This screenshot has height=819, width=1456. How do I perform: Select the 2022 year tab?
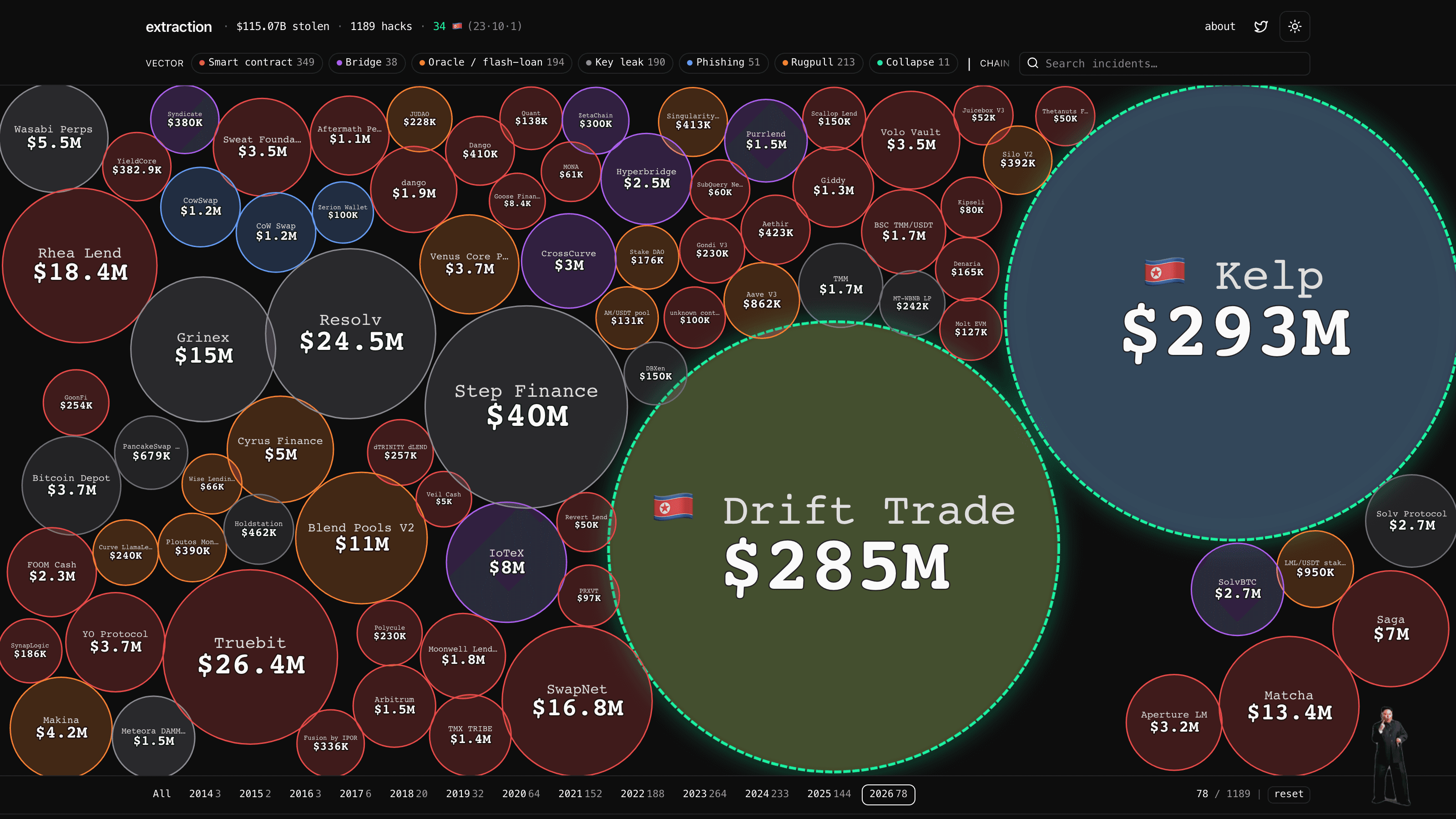pos(642,794)
